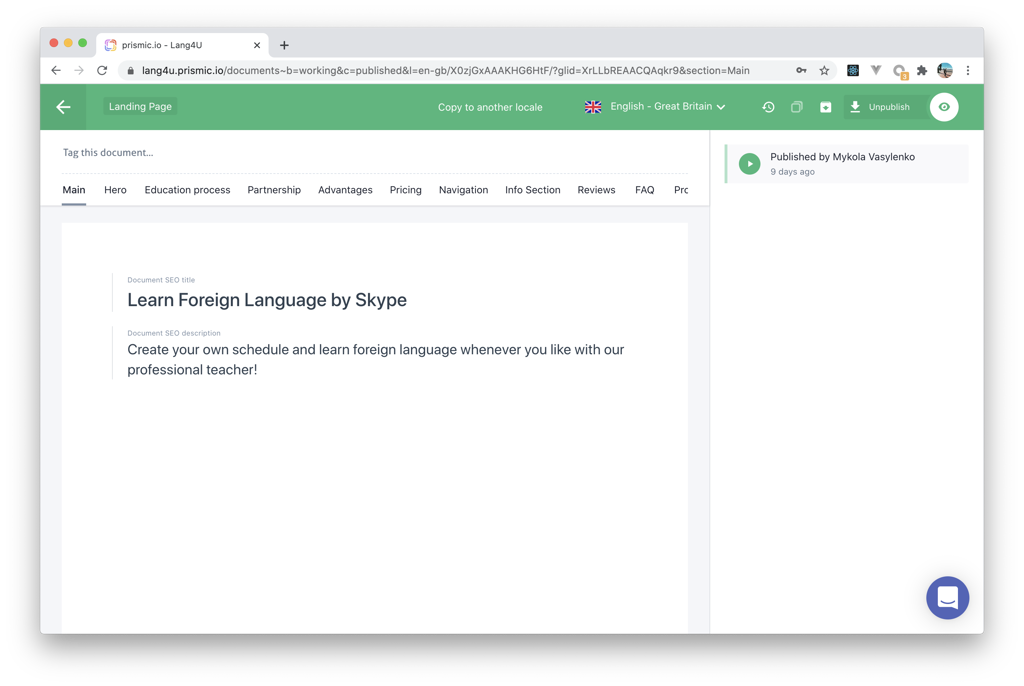Screen dimensions: 1024x686
Task: Select the prismic.io - Lang4U browser tab
Action: pos(182,45)
